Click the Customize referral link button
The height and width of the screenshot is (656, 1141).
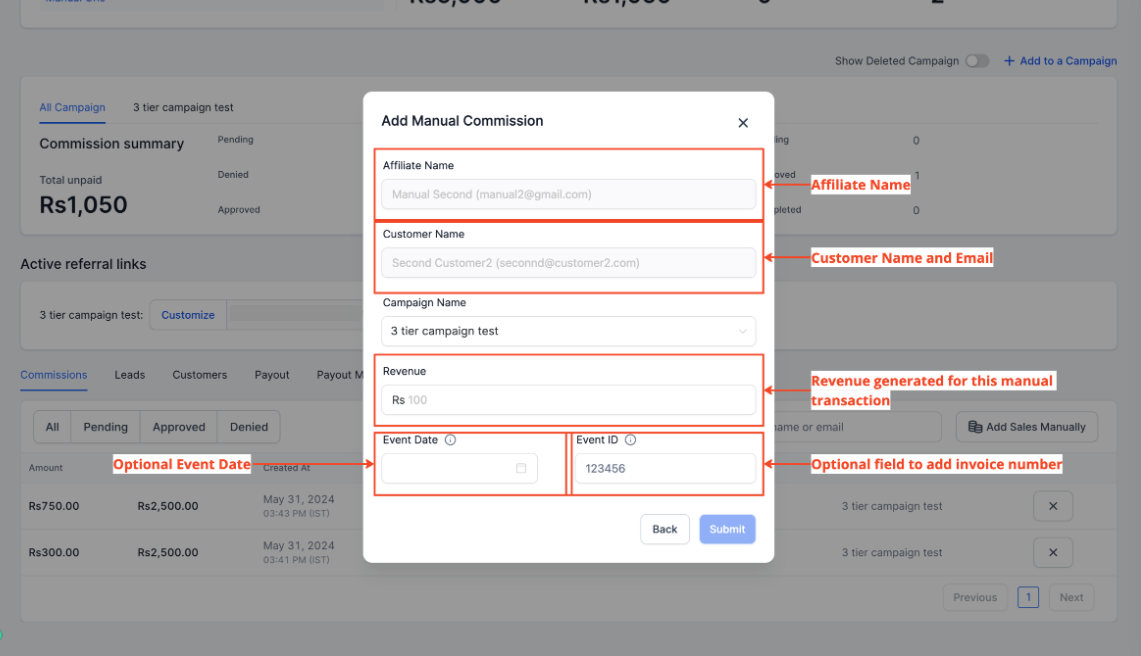188,315
